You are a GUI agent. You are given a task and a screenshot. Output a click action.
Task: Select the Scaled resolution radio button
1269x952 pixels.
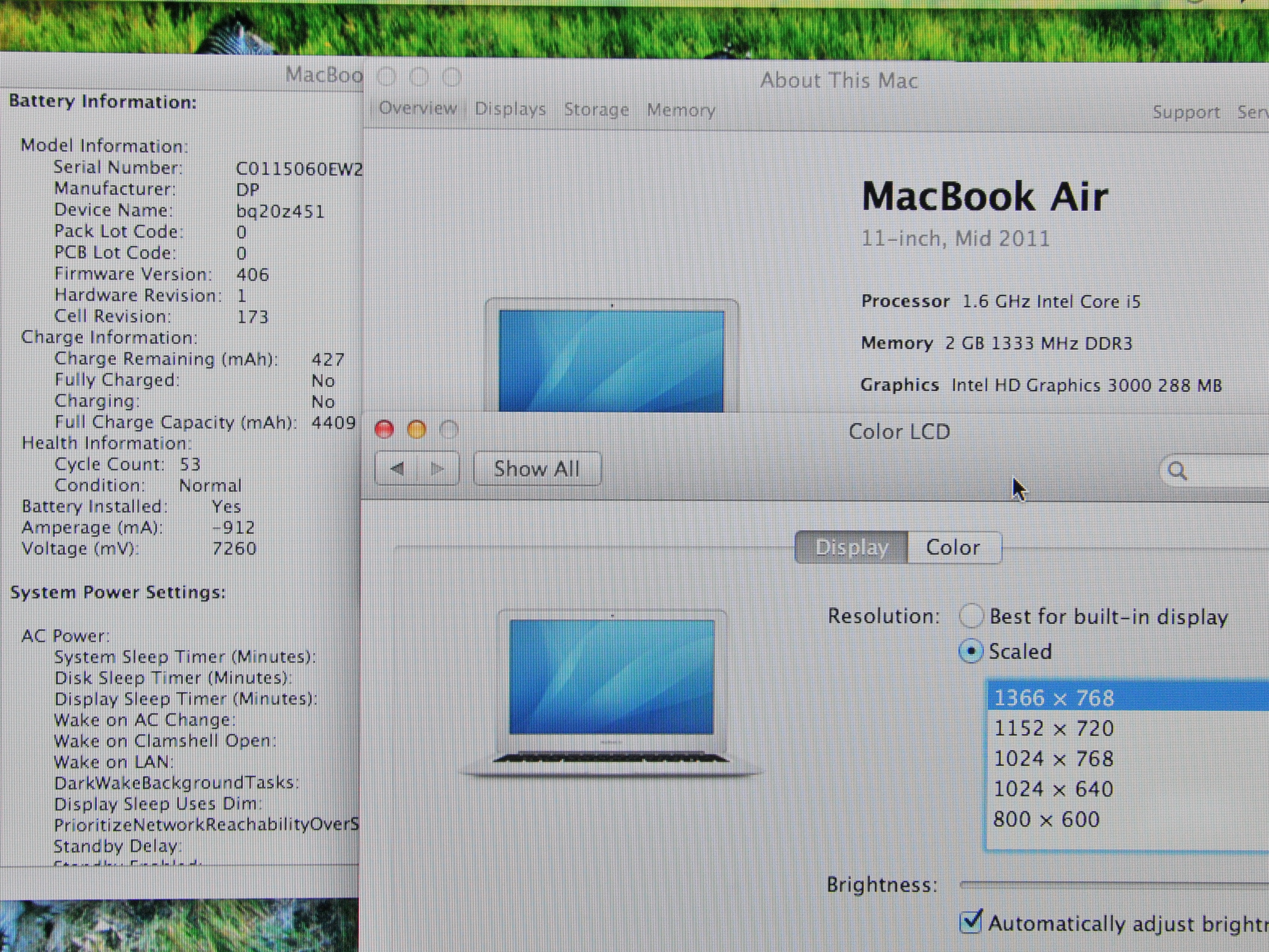point(971,651)
